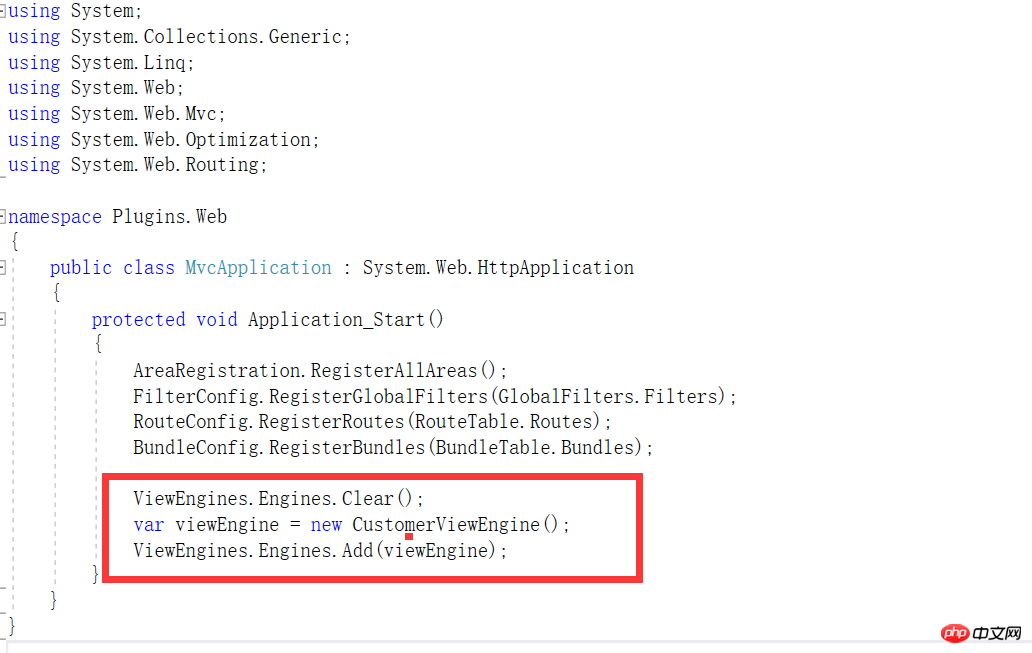Click 'using System.Web.Optimization;' line

pos(163,140)
